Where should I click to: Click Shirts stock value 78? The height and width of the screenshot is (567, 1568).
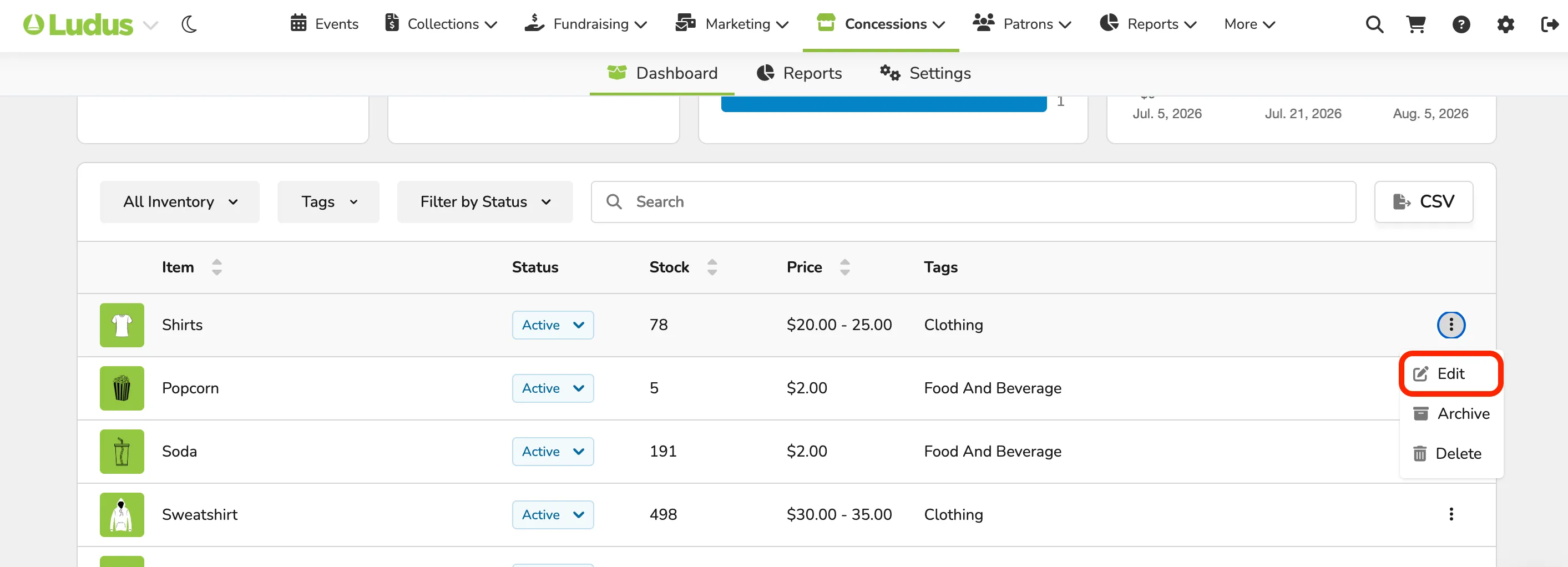[659, 325]
